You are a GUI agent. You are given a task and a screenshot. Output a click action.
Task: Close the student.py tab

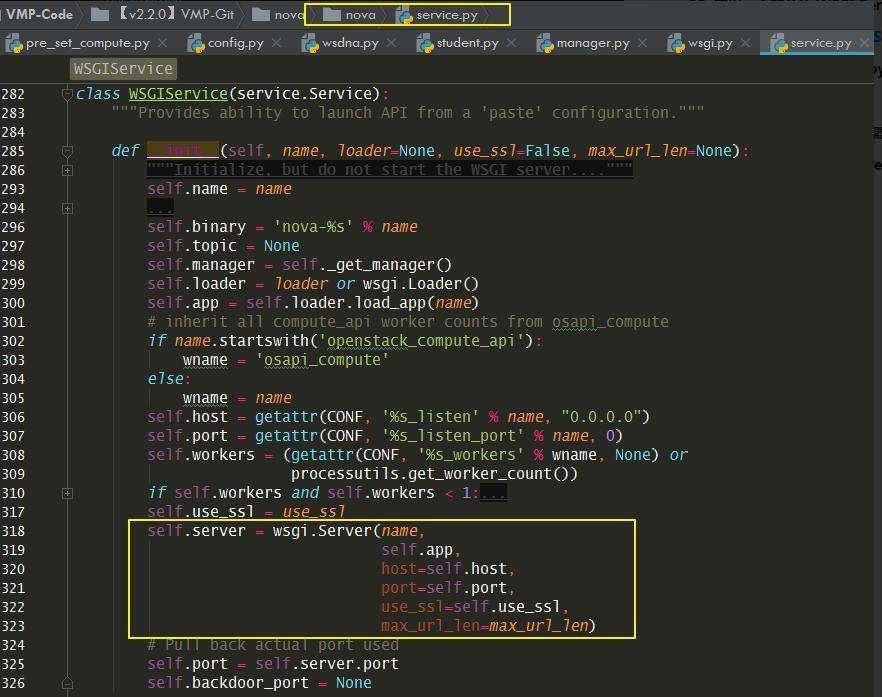point(511,43)
